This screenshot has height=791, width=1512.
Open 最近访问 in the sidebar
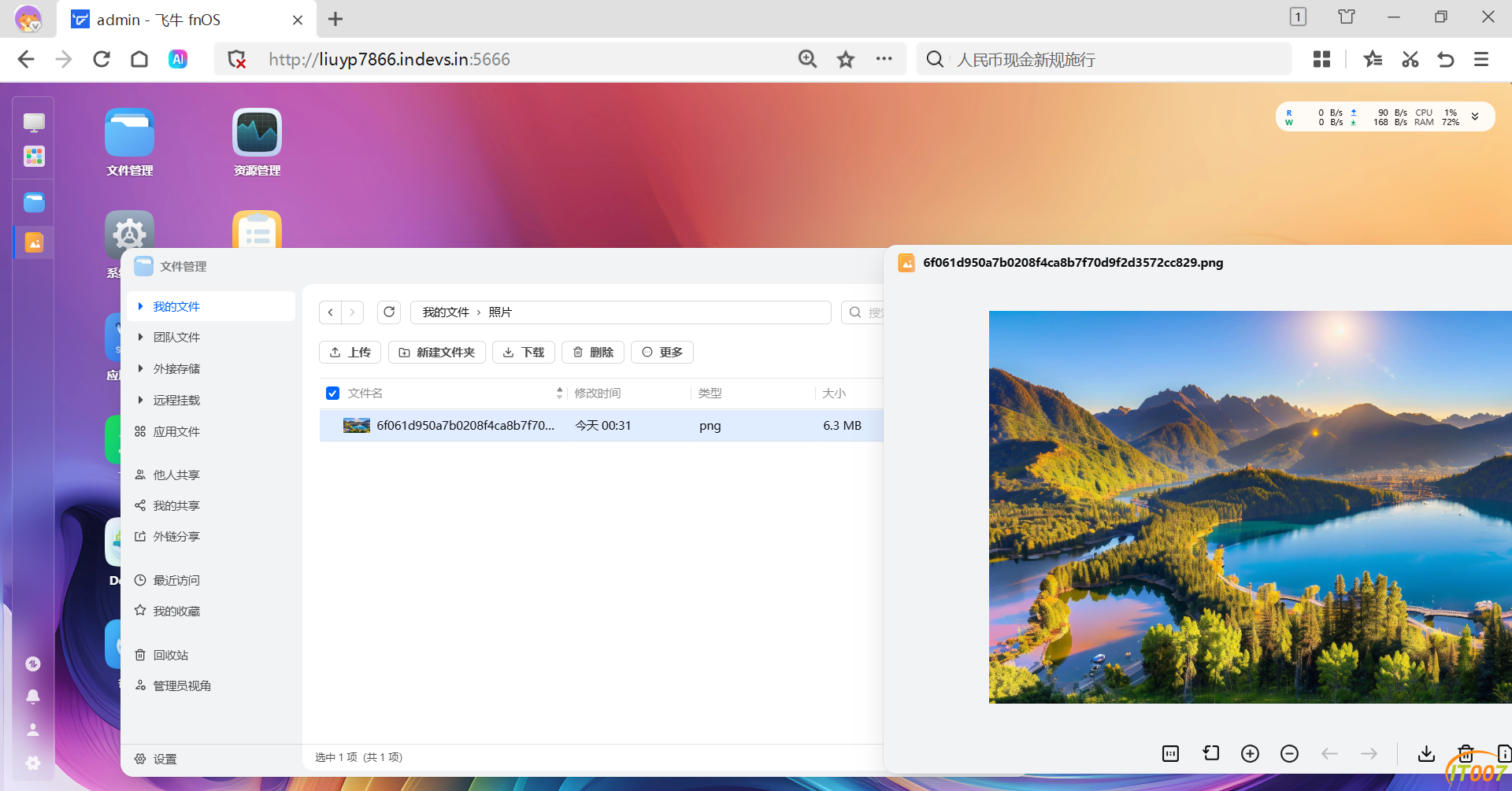click(x=176, y=580)
